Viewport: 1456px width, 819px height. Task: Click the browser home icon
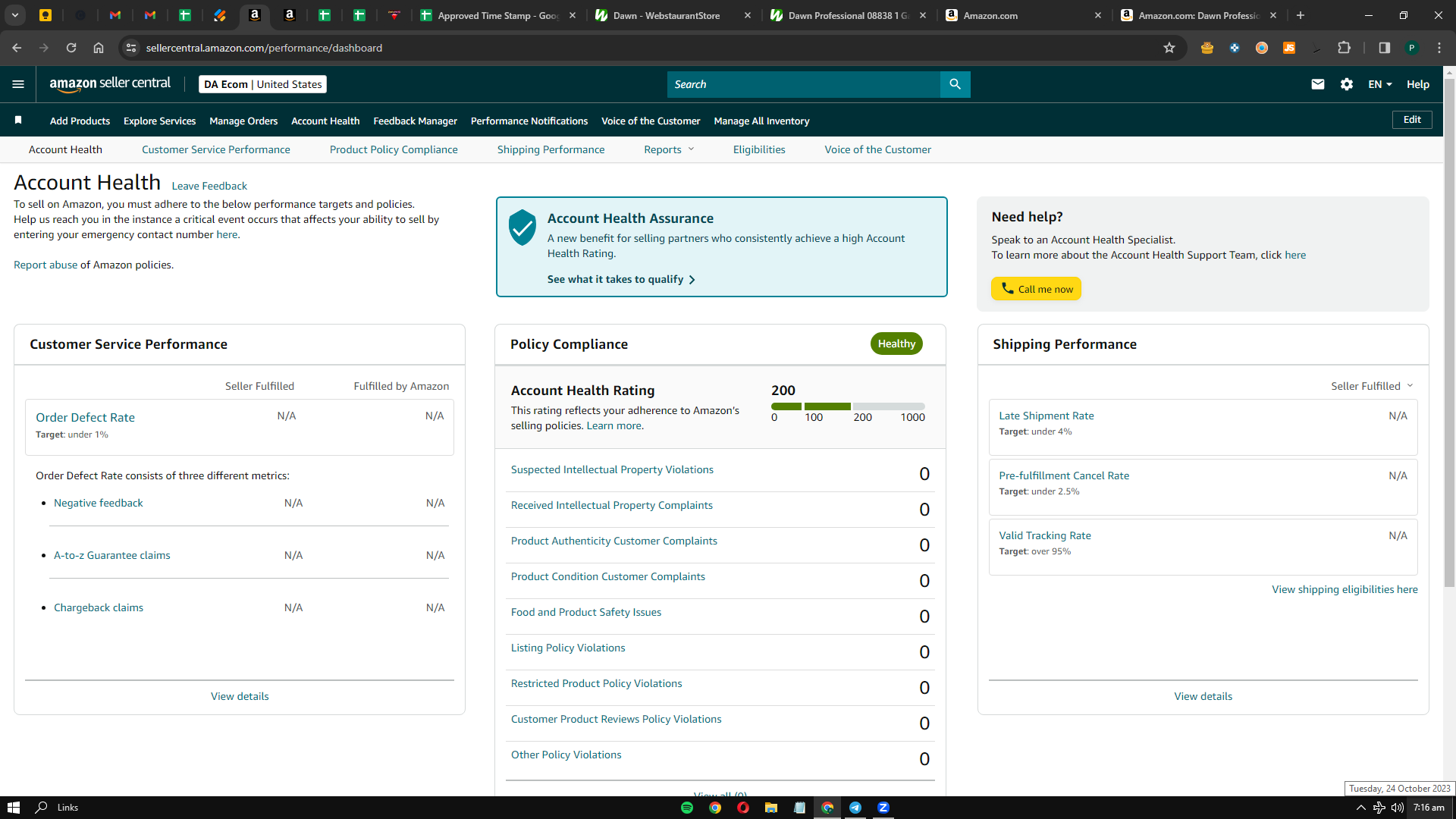coord(99,48)
